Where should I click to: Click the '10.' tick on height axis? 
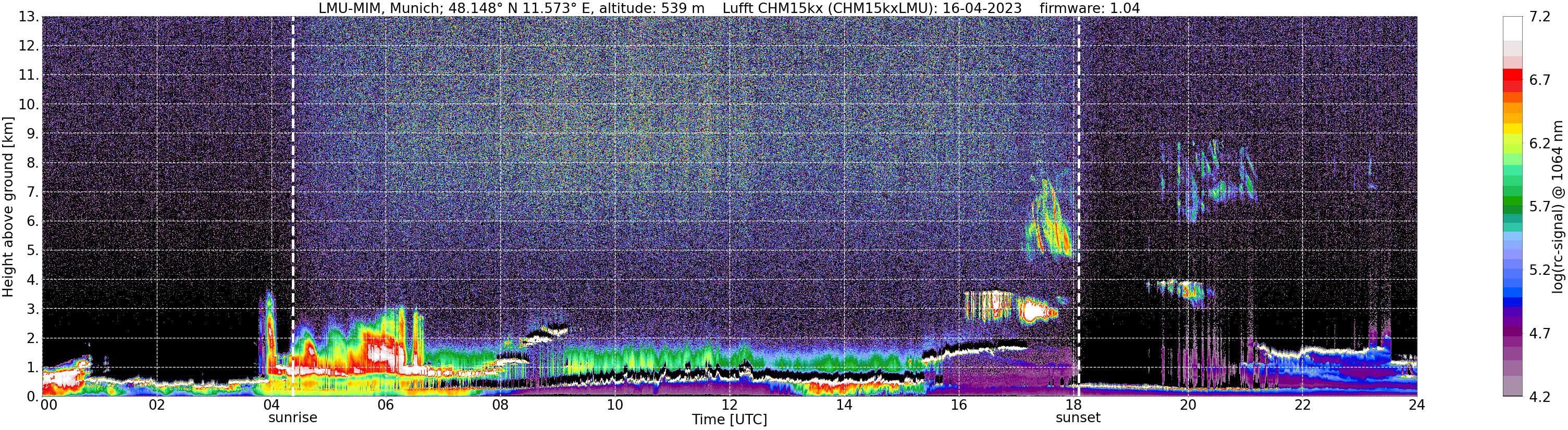pos(29,104)
